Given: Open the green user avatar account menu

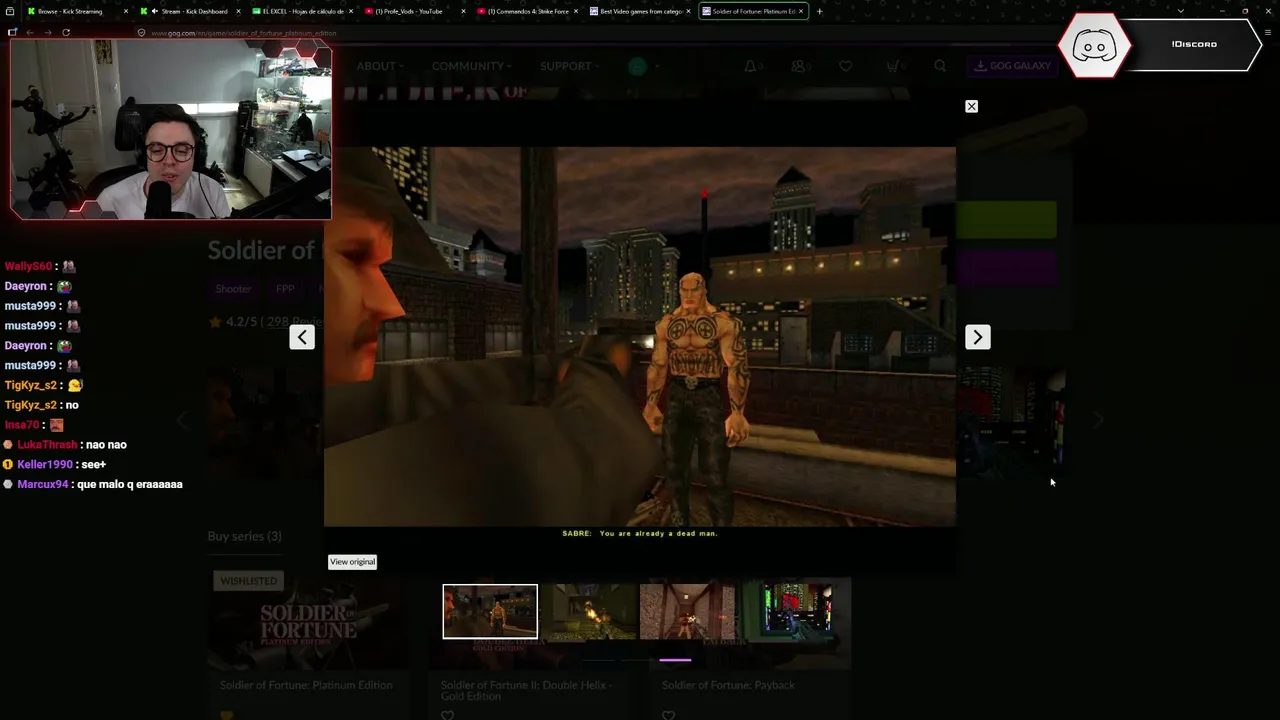Looking at the screenshot, I should pyautogui.click(x=638, y=66).
